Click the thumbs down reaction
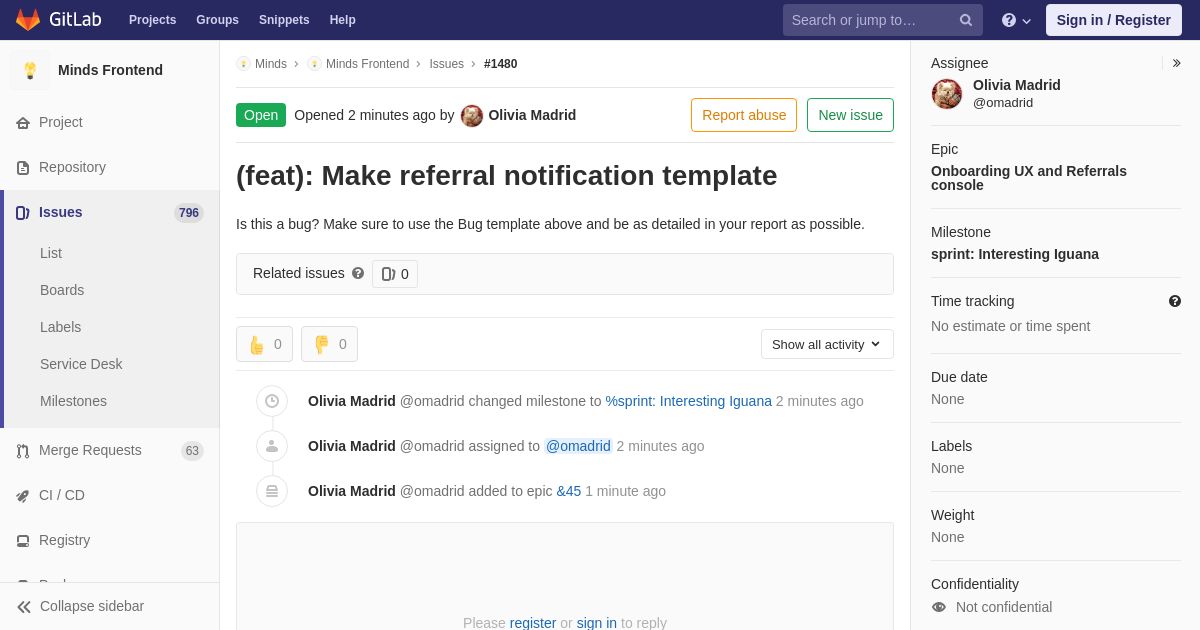Image resolution: width=1200 pixels, height=630 pixels. click(x=329, y=344)
